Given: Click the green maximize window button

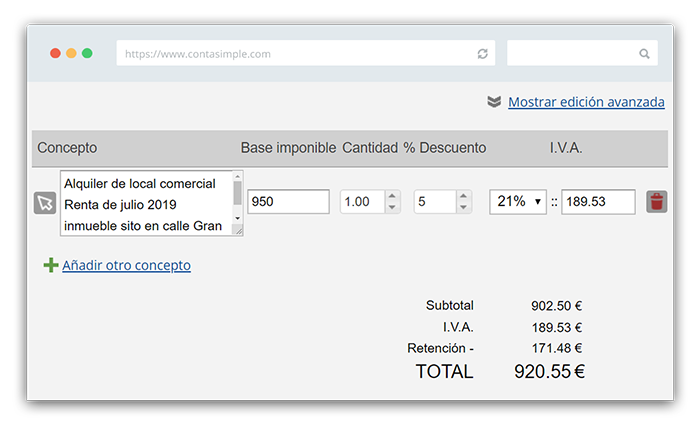Looking at the screenshot, I should 88,53.
